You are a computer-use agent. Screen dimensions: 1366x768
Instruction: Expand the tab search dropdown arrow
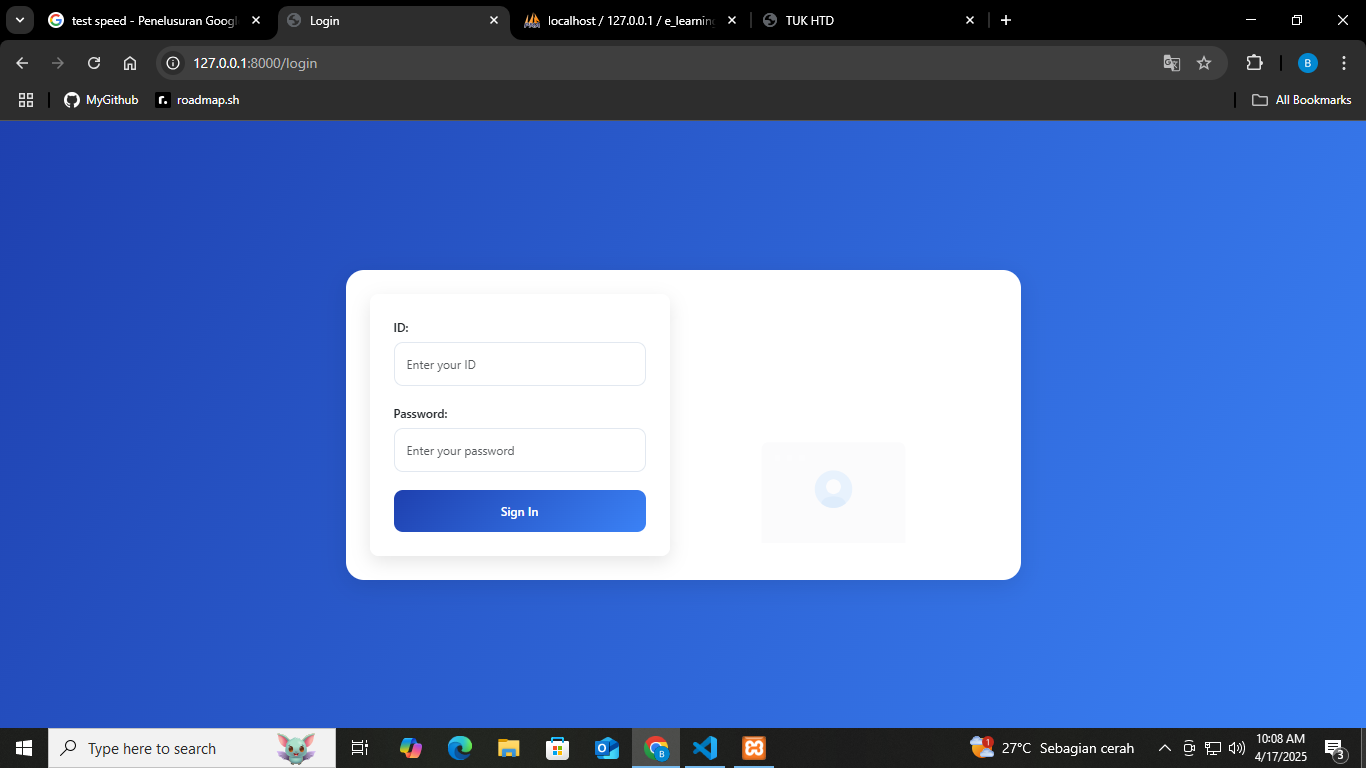coord(19,20)
